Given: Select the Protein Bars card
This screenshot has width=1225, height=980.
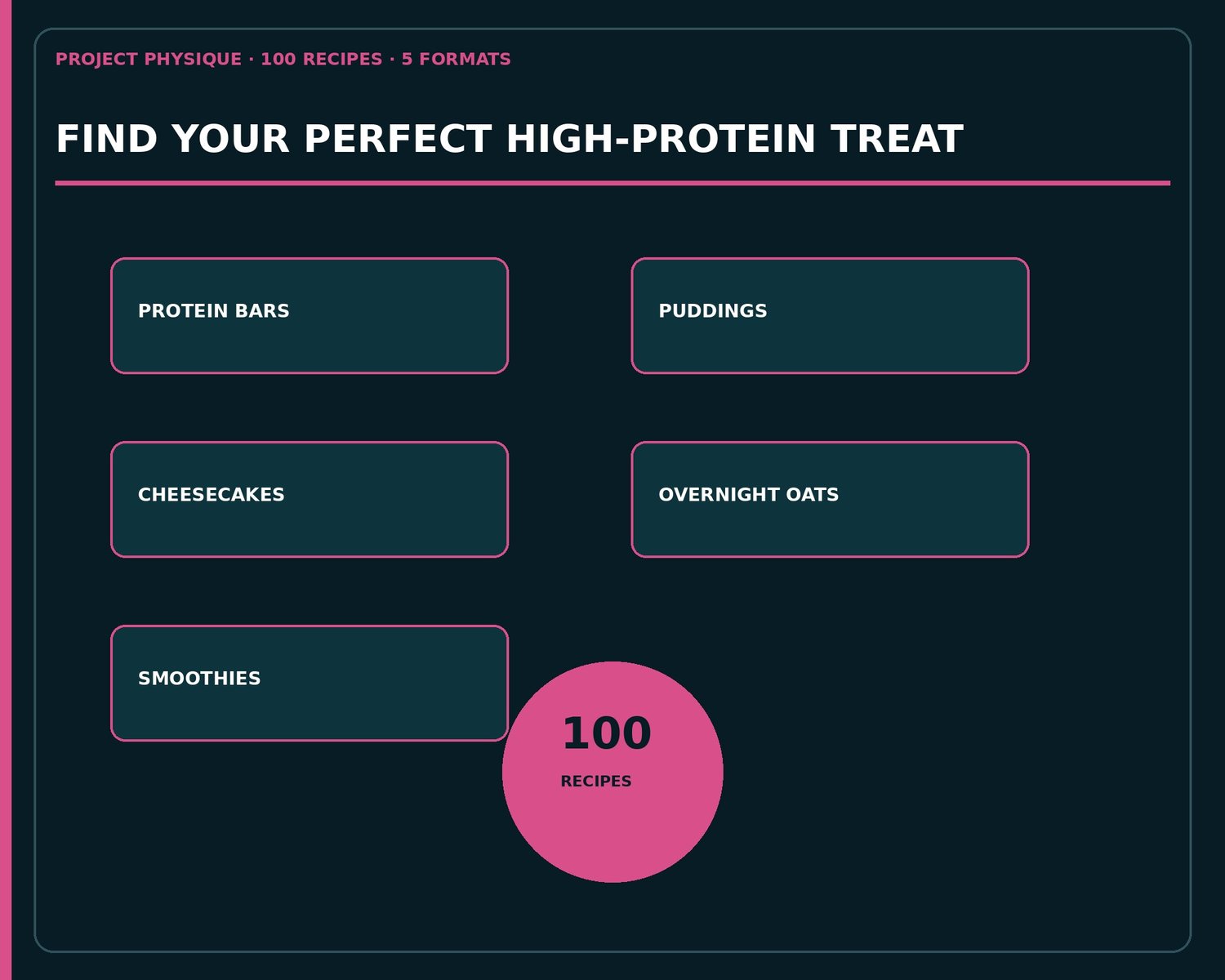Looking at the screenshot, I should pyautogui.click(x=310, y=316).
